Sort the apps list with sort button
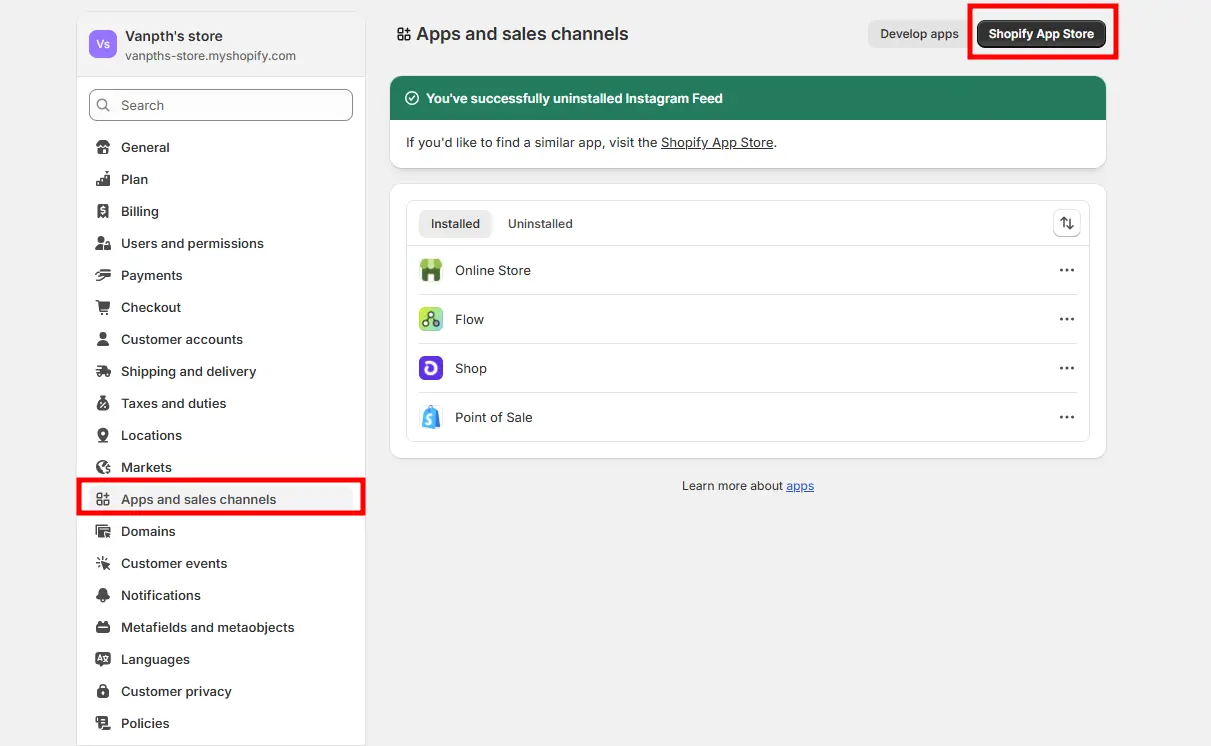Image resolution: width=1211 pixels, height=746 pixels. coord(1067,223)
